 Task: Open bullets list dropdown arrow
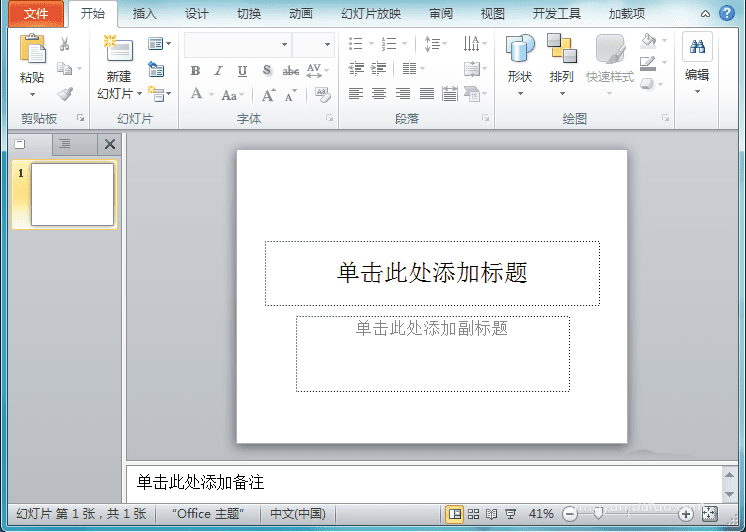tap(372, 44)
